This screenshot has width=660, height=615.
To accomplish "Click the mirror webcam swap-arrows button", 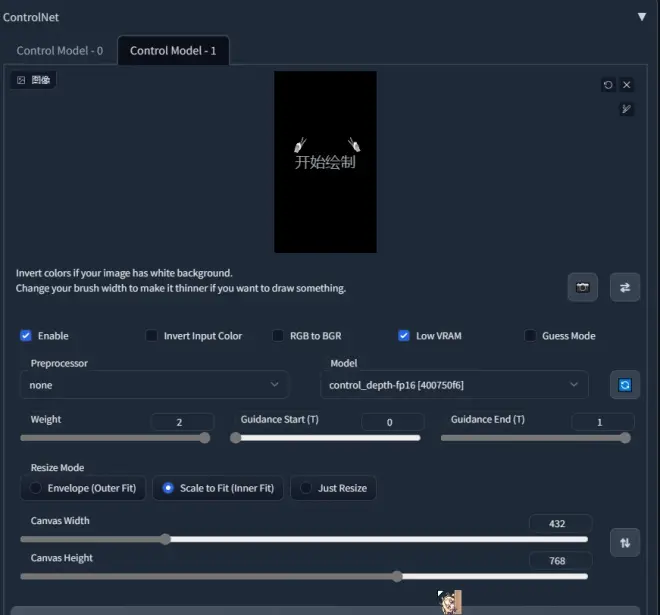I will pos(625,287).
